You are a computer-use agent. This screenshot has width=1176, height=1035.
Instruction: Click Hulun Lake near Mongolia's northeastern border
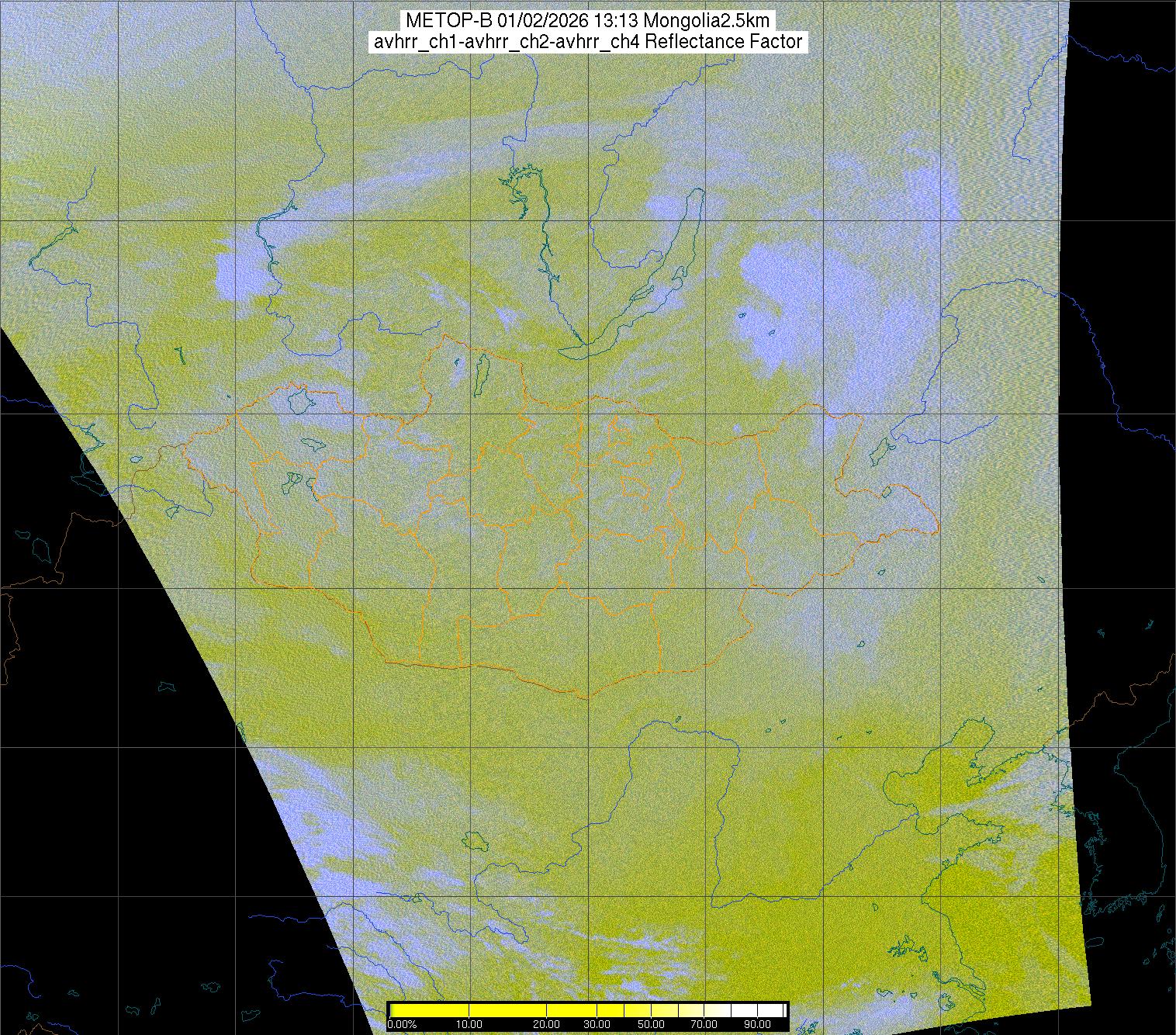click(x=880, y=449)
